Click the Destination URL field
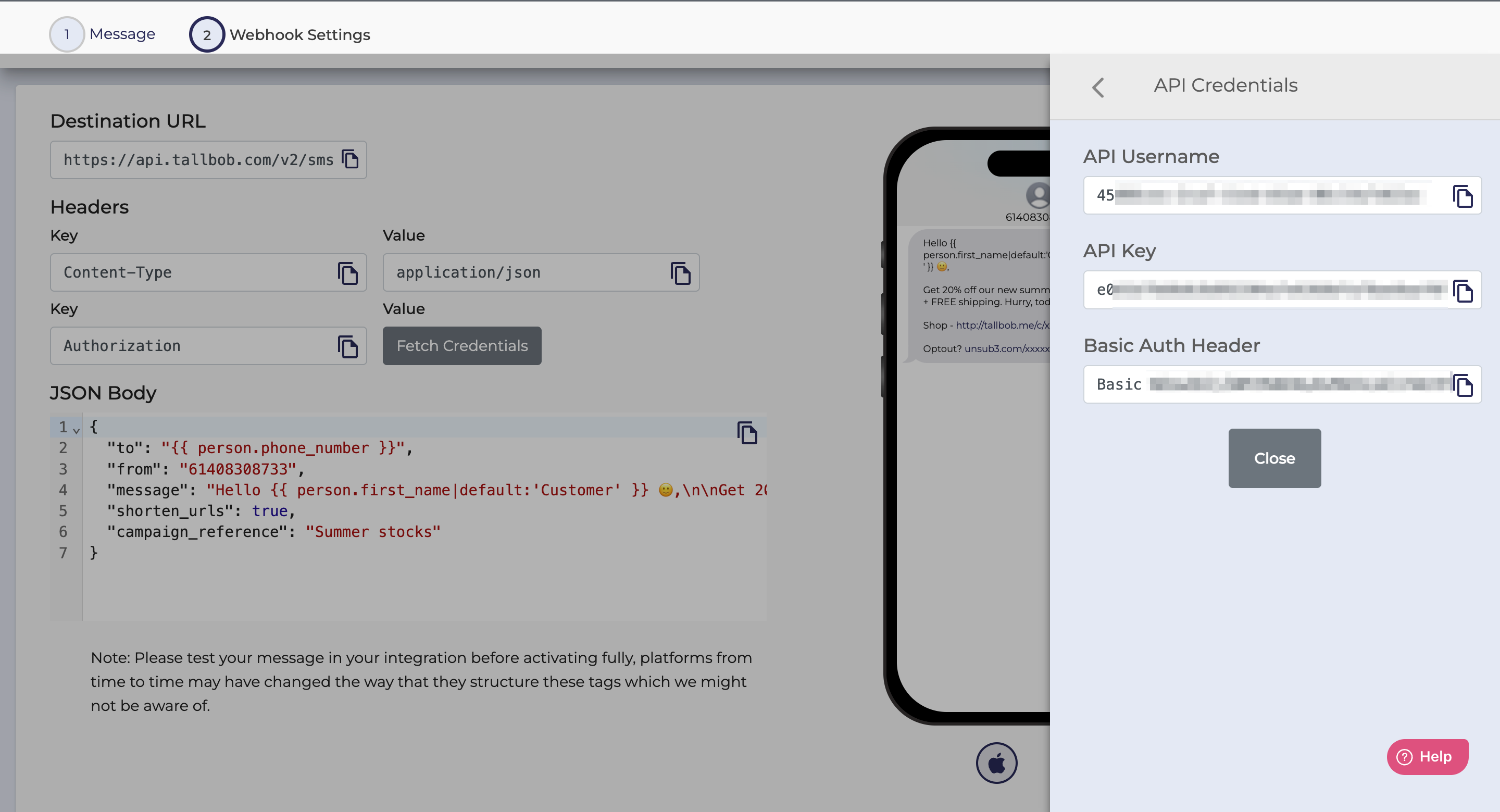The height and width of the screenshot is (812, 1500). [x=198, y=159]
